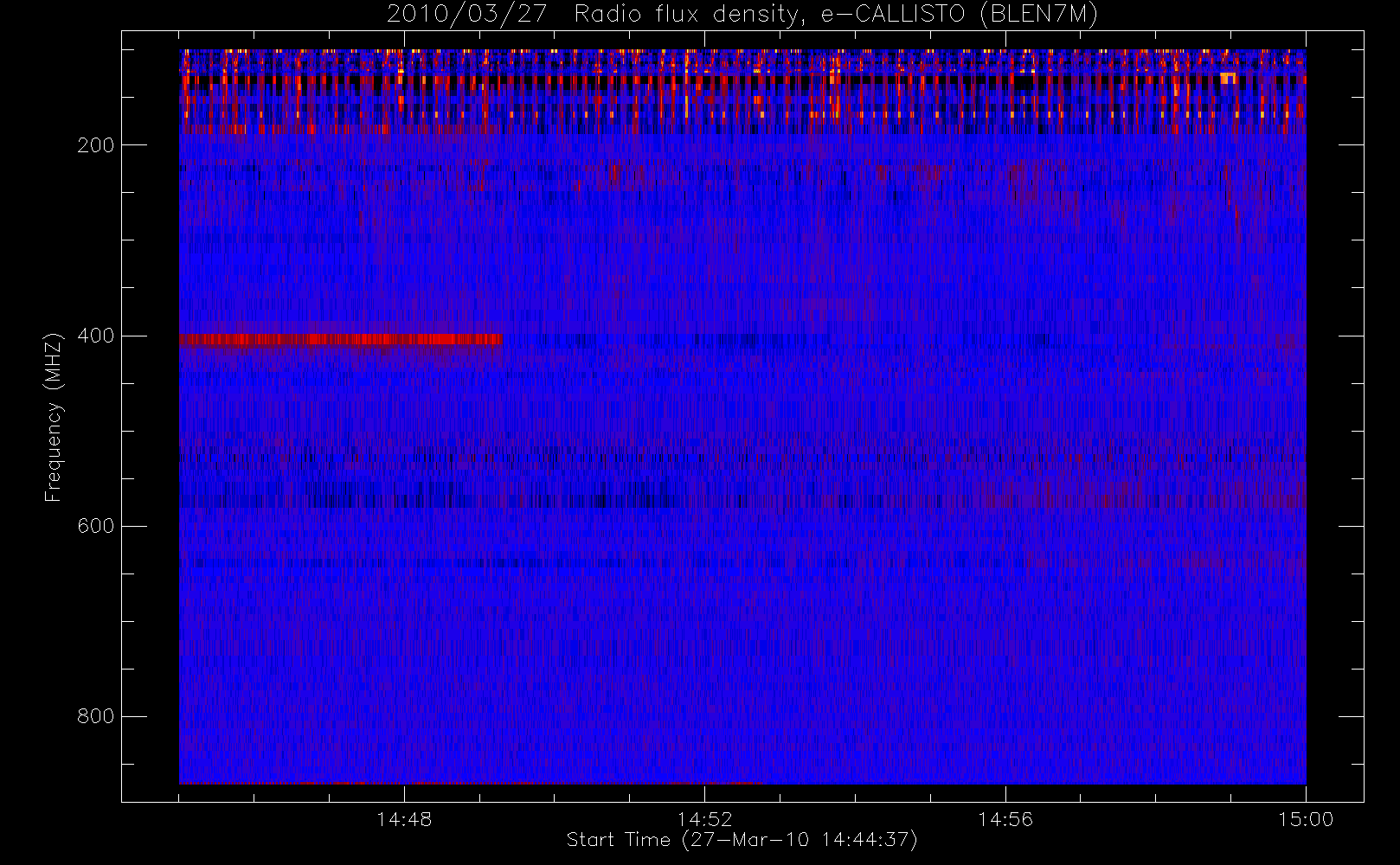
Task: Click the 14:52 time tick label
Action: pyautogui.click(x=704, y=819)
